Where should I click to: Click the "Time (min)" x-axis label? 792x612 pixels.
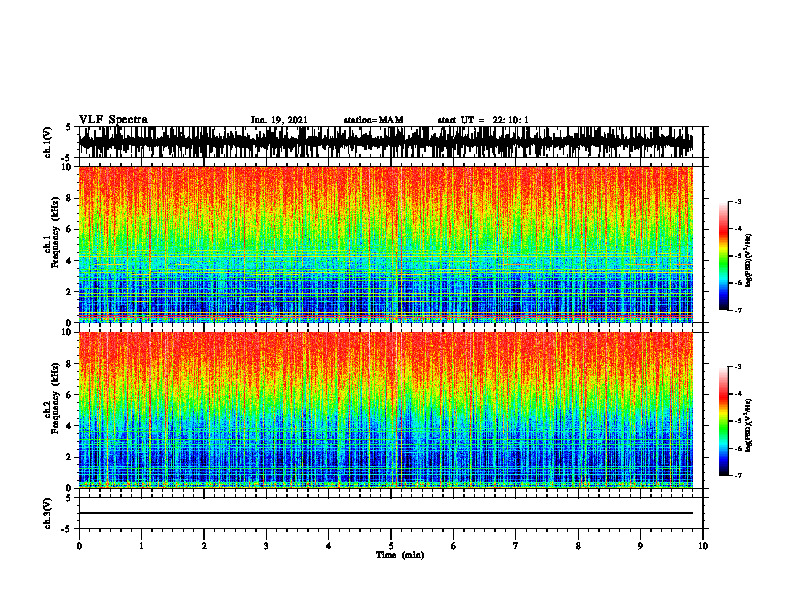(400, 555)
